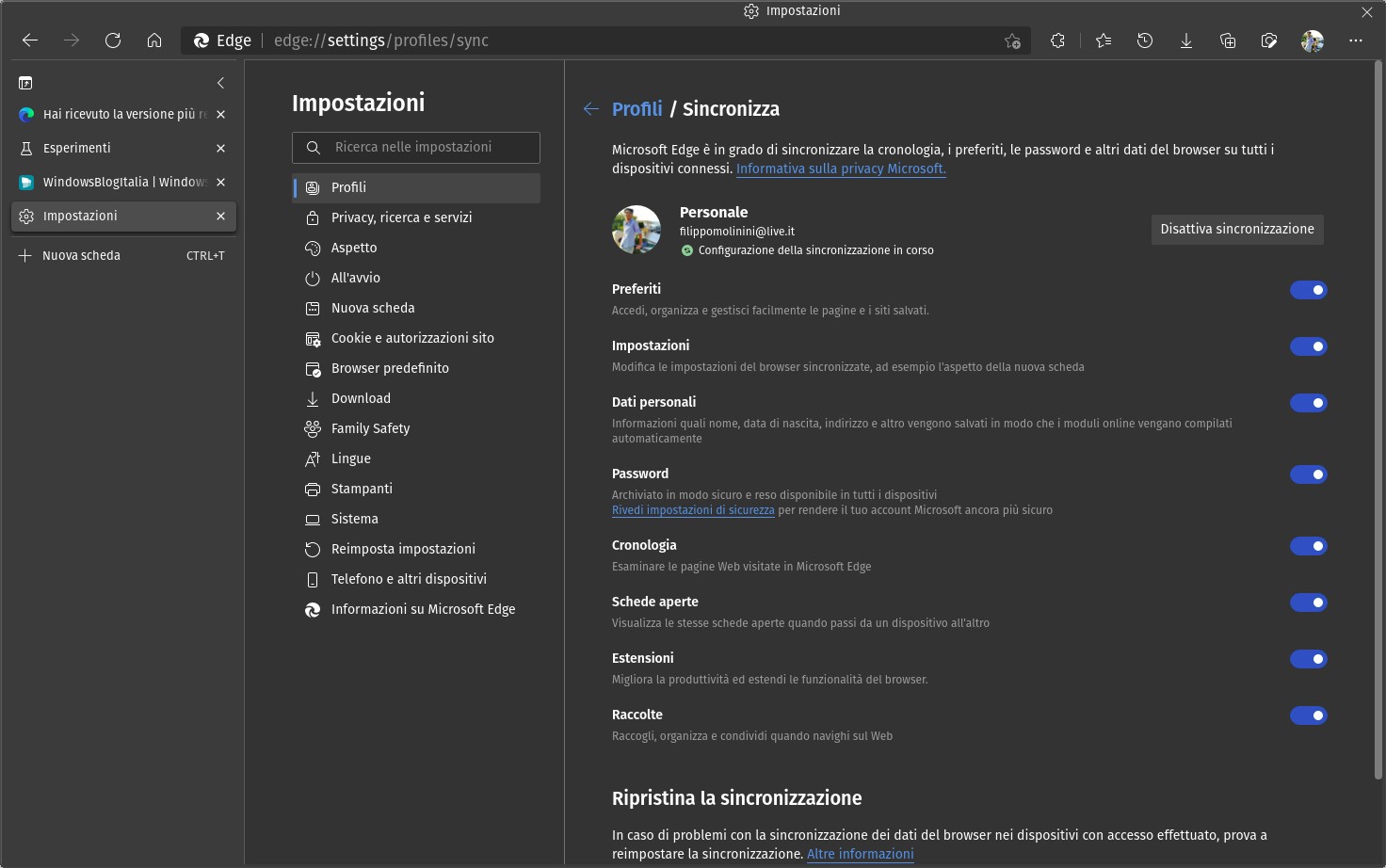This screenshot has width=1386, height=868.
Task: Toggle Estensioni sync switch
Action: pos(1309,659)
